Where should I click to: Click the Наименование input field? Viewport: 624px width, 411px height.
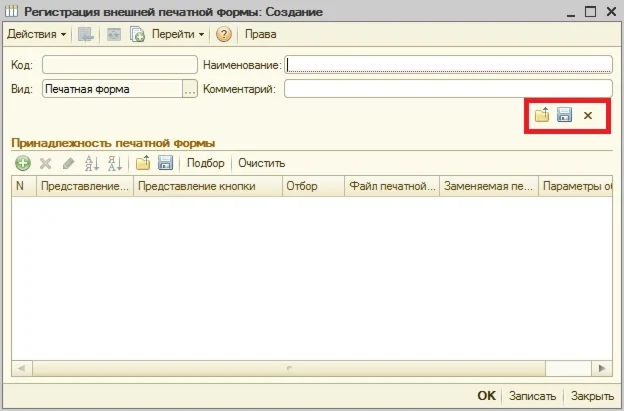click(448, 64)
